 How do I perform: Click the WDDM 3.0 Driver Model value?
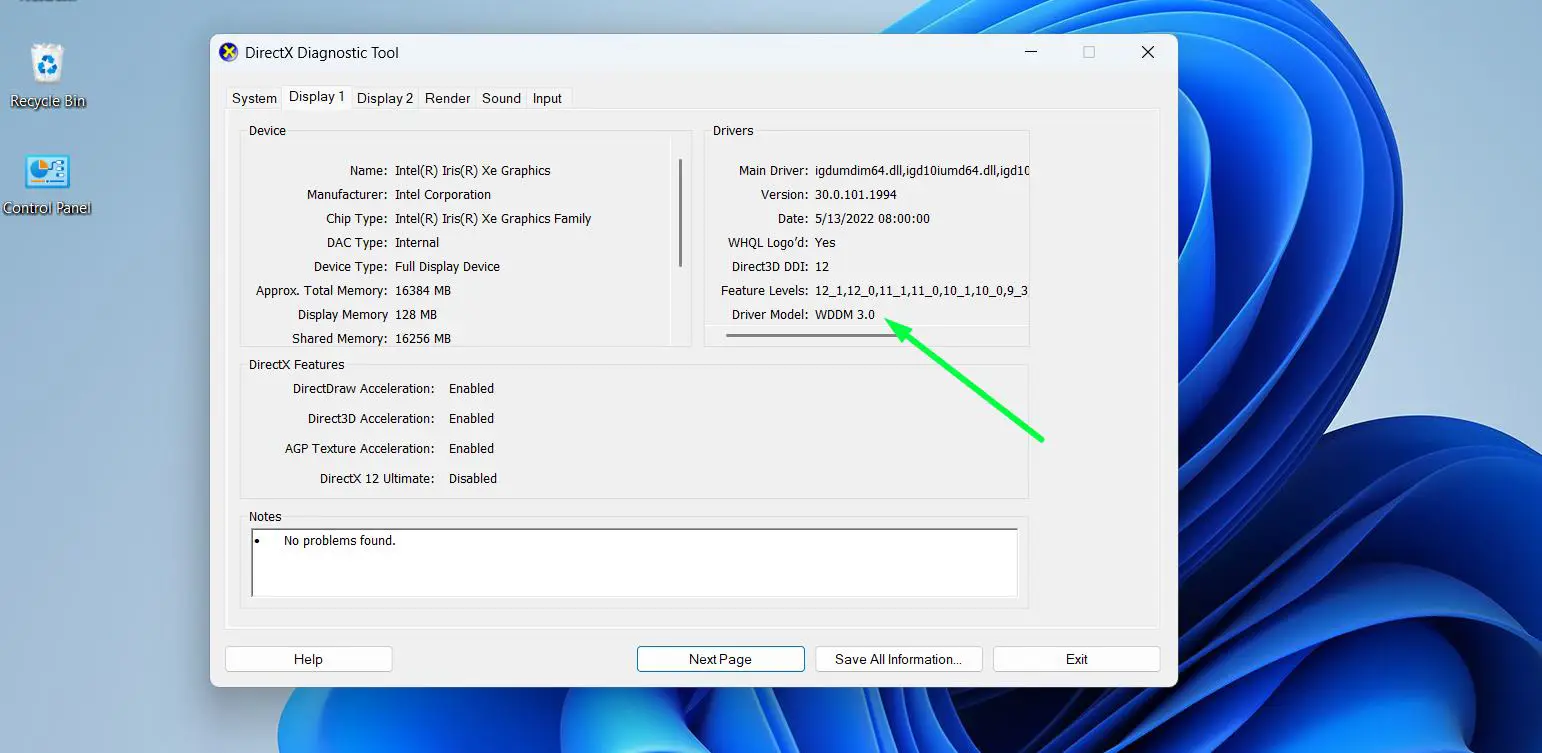pyautogui.click(x=845, y=314)
